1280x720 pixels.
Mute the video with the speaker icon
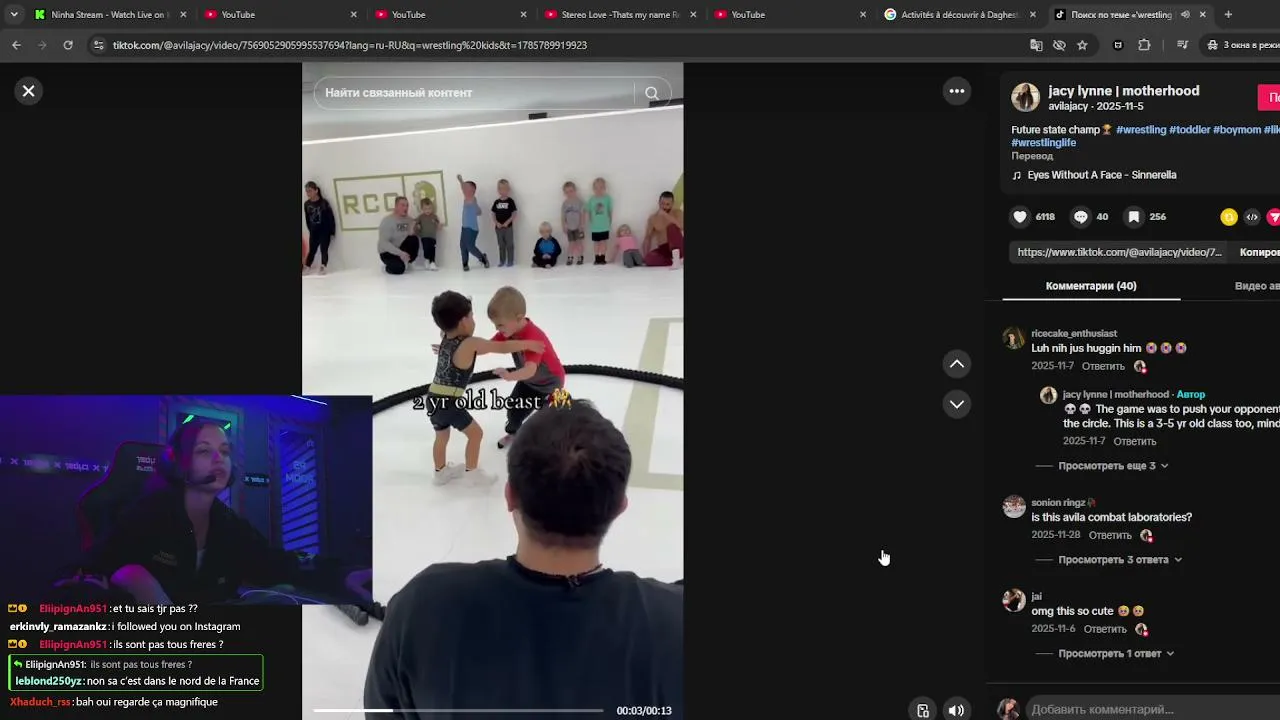point(956,711)
